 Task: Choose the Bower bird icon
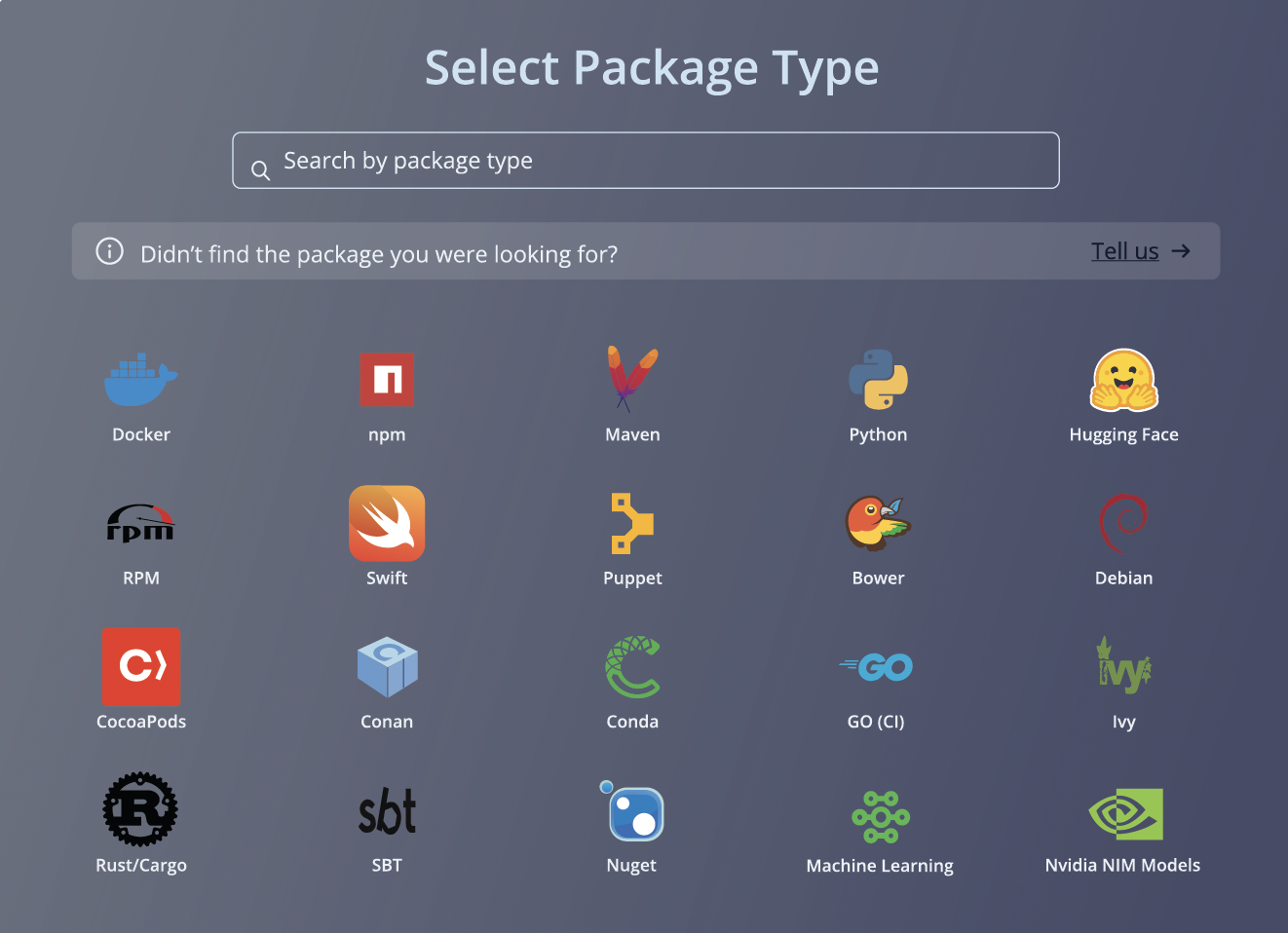(878, 523)
